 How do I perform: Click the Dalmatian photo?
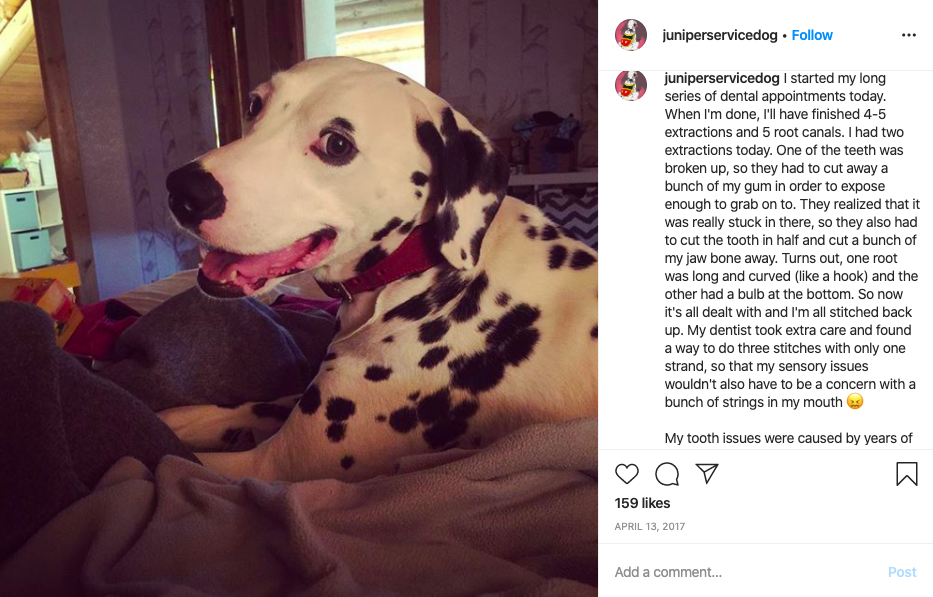299,298
